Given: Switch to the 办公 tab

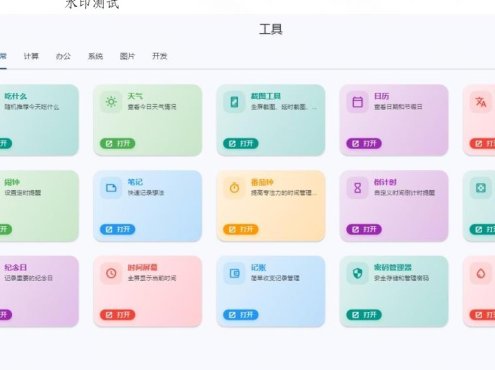Looking at the screenshot, I should click(63, 56).
